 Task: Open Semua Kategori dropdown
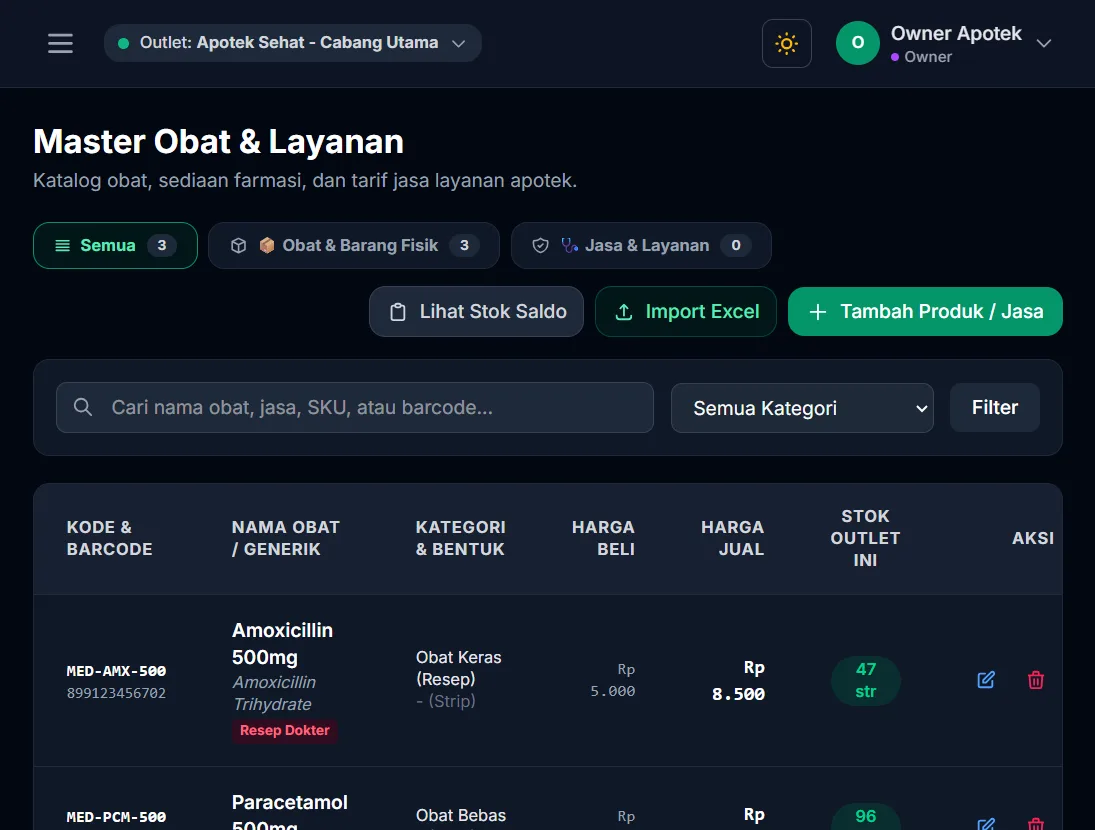[x=802, y=408]
